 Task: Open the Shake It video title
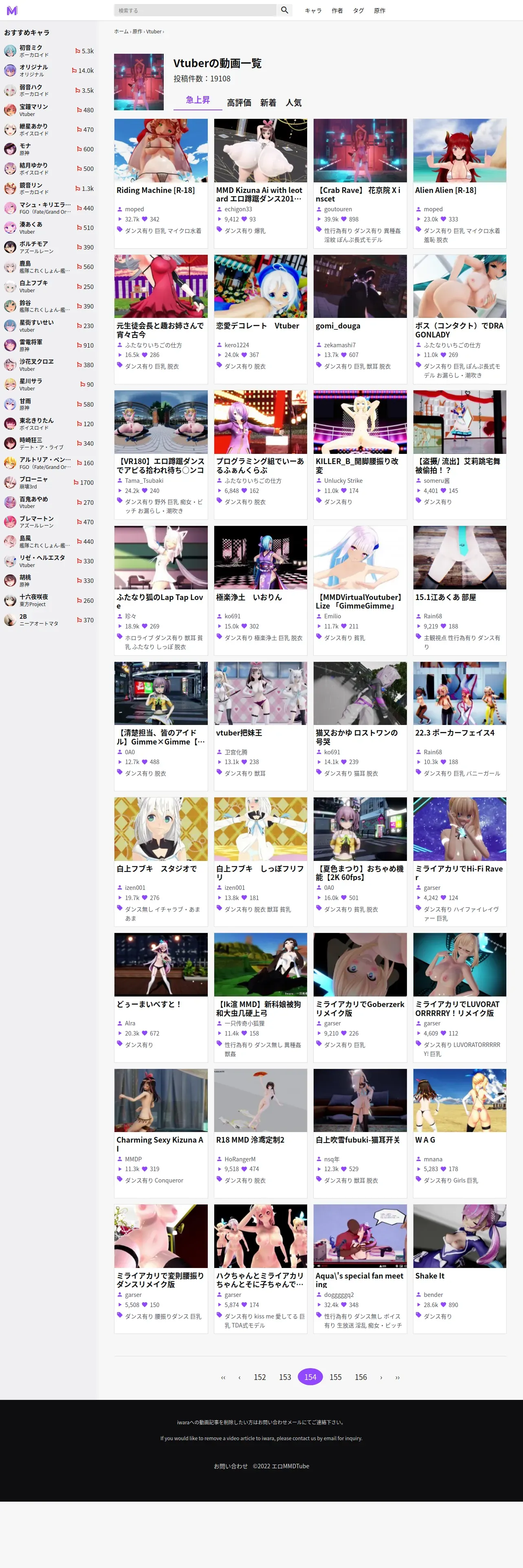coord(430,1276)
